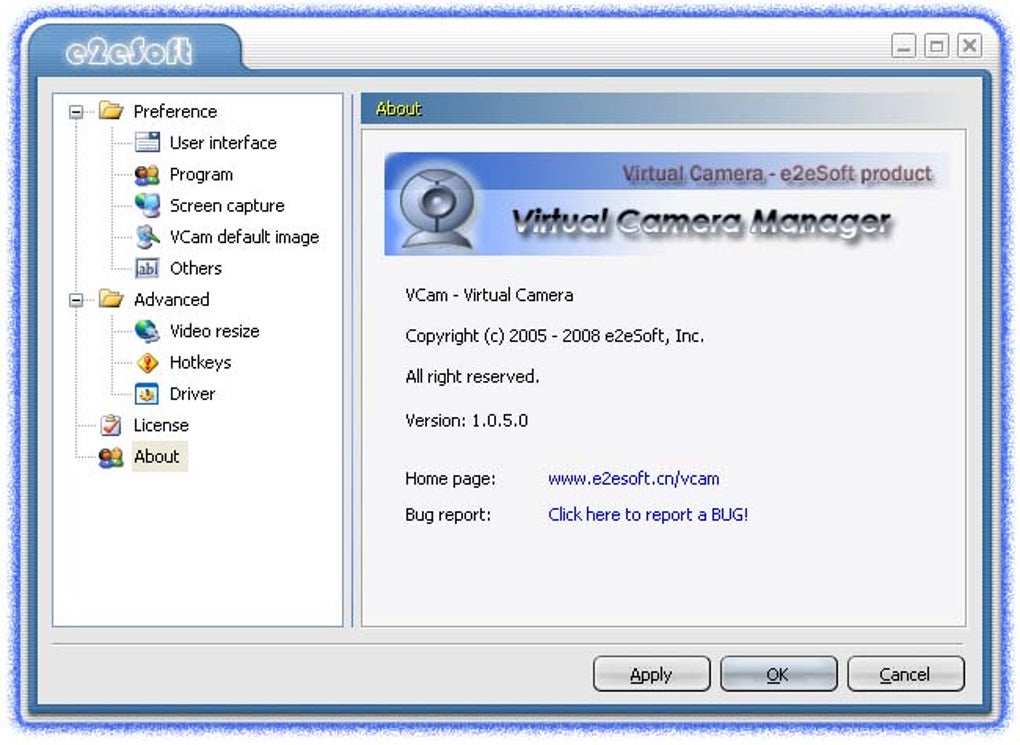This screenshot has height=745, width=1020.
Task: Click the Hotkeys diamond warning icon
Action: coord(147,362)
